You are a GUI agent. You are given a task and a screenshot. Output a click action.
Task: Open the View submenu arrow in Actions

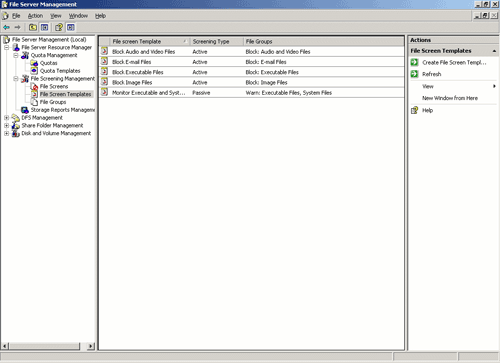coord(494,86)
